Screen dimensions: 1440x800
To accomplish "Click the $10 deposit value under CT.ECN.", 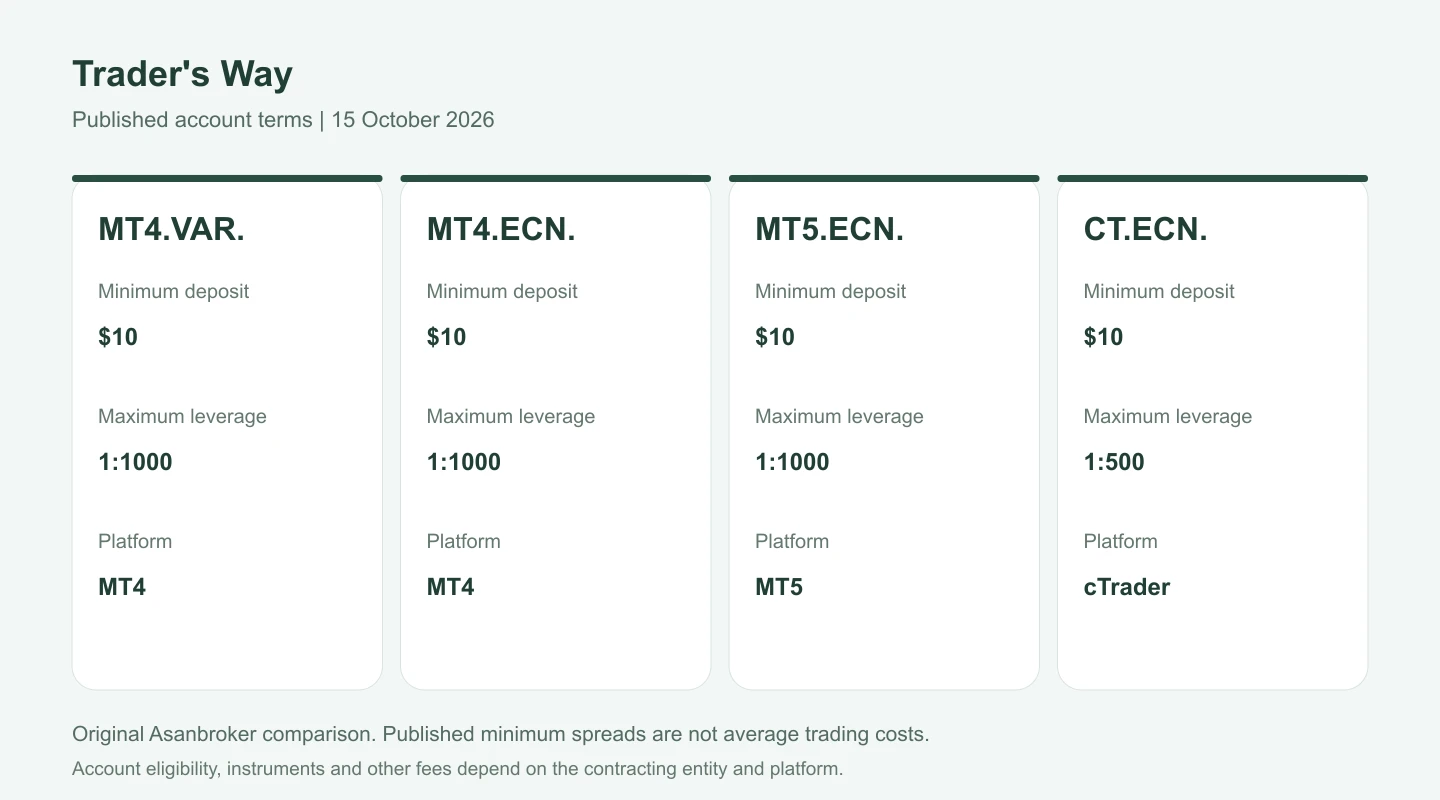I will [1103, 337].
